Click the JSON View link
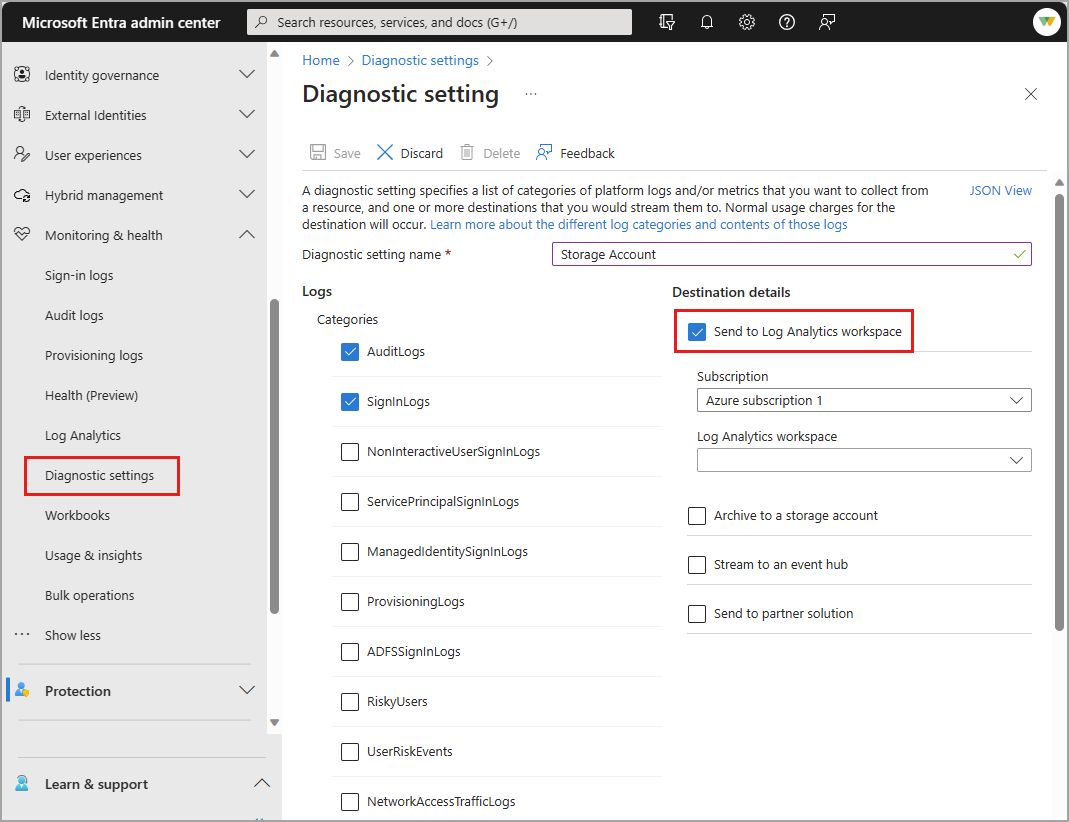 [x=1000, y=190]
